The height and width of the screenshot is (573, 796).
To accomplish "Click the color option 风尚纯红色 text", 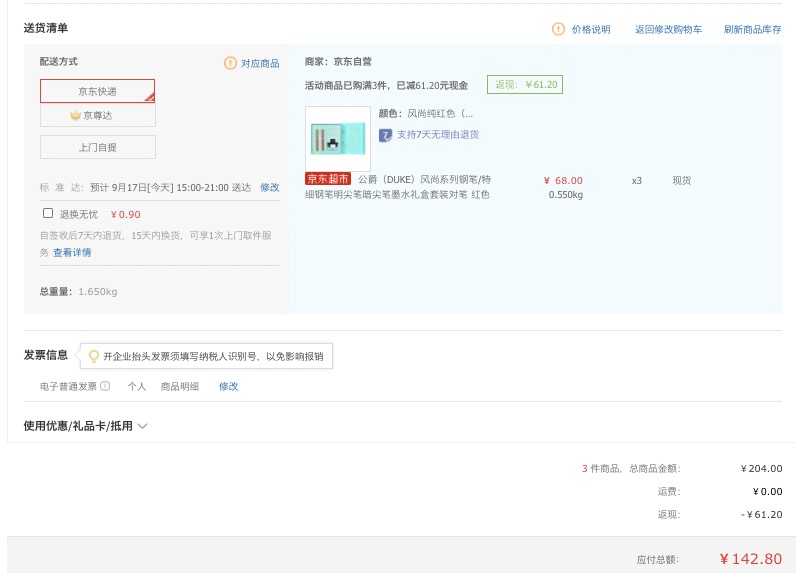I will click(x=440, y=113).
